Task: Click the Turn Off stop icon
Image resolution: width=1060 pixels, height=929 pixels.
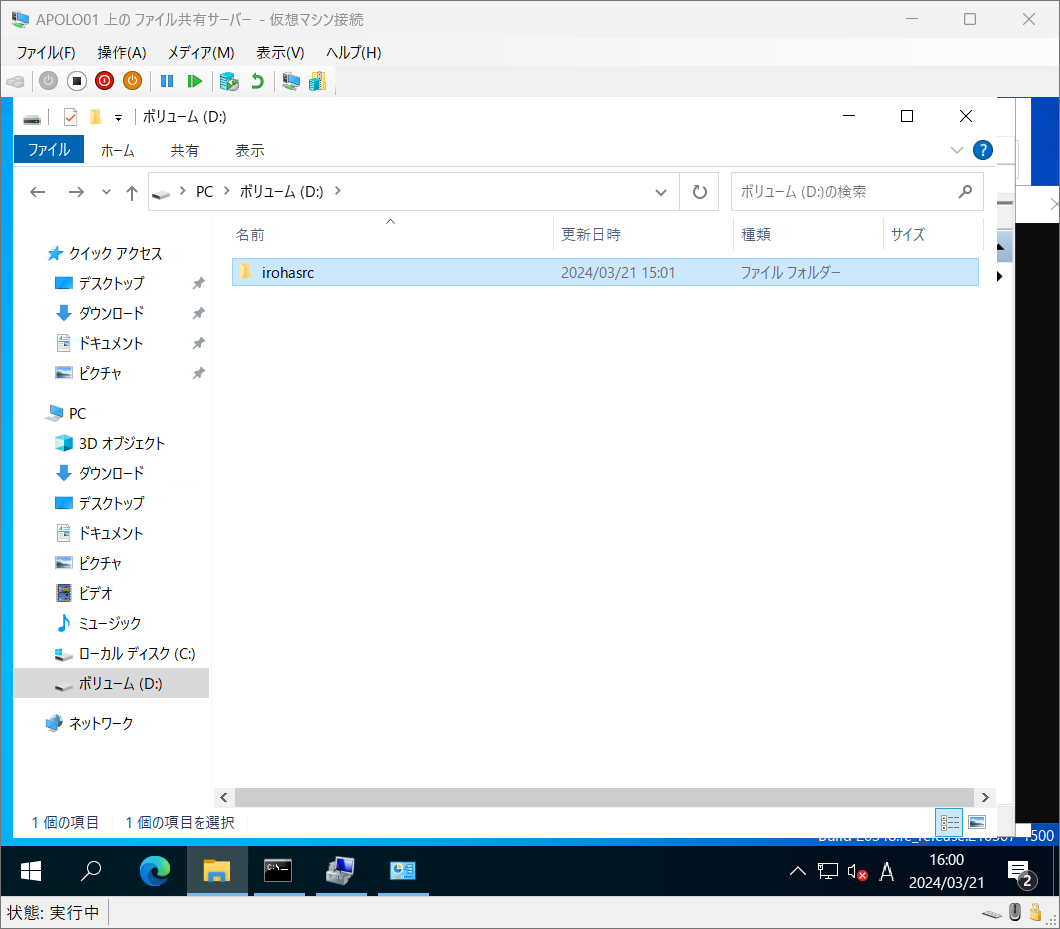Action: pos(77,81)
